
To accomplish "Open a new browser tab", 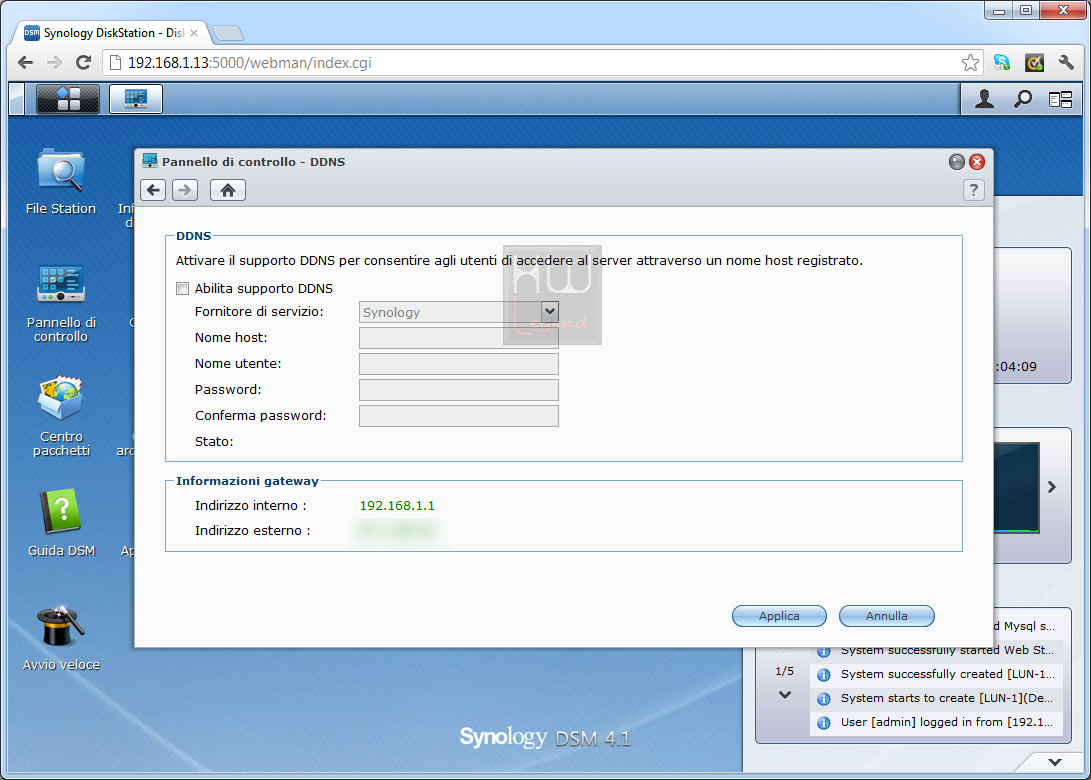I will pyautogui.click(x=228, y=33).
